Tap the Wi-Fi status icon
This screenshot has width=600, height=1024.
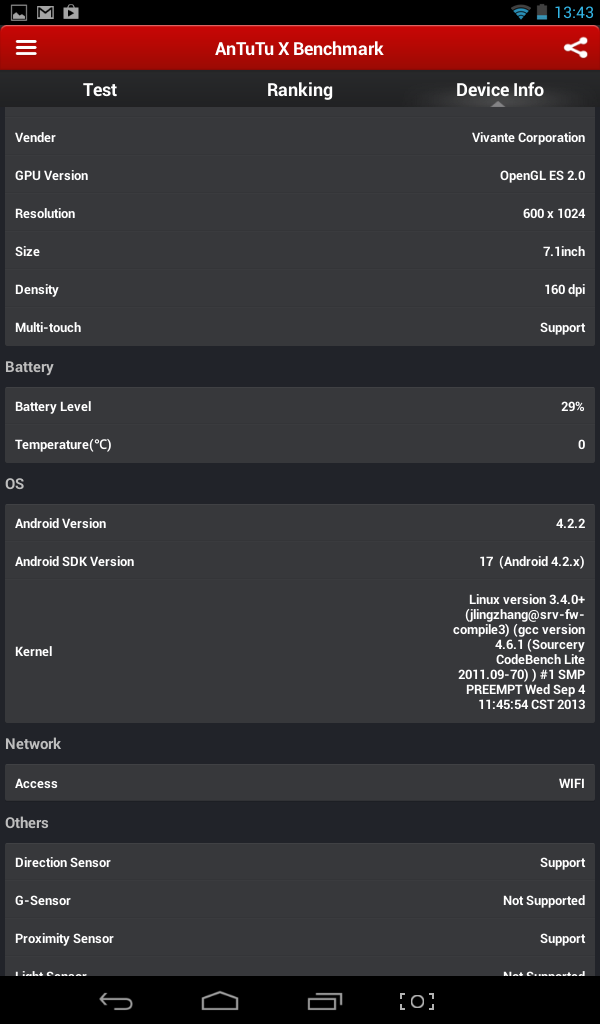[521, 12]
